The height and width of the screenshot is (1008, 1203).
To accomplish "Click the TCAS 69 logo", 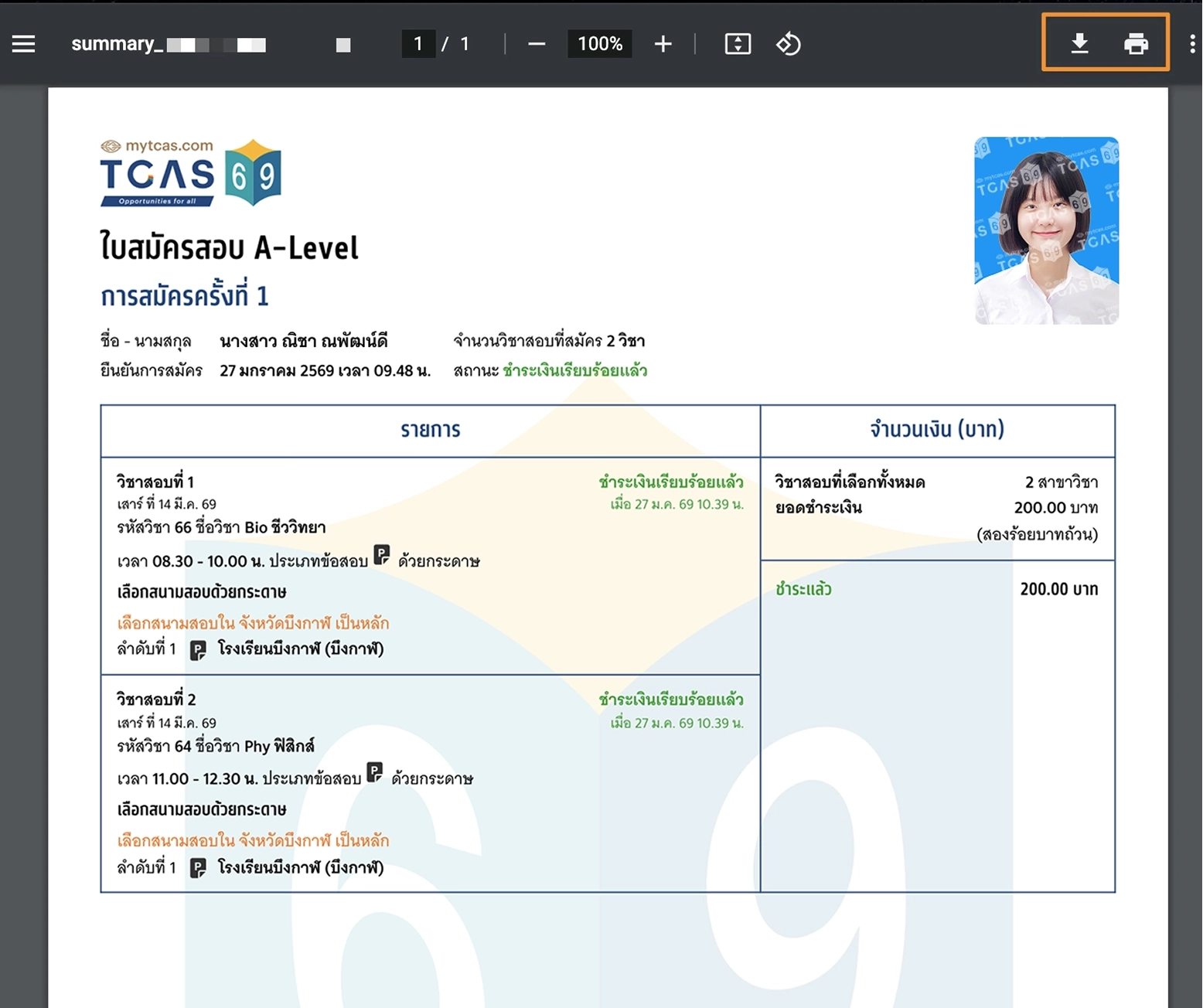I will pos(190,174).
